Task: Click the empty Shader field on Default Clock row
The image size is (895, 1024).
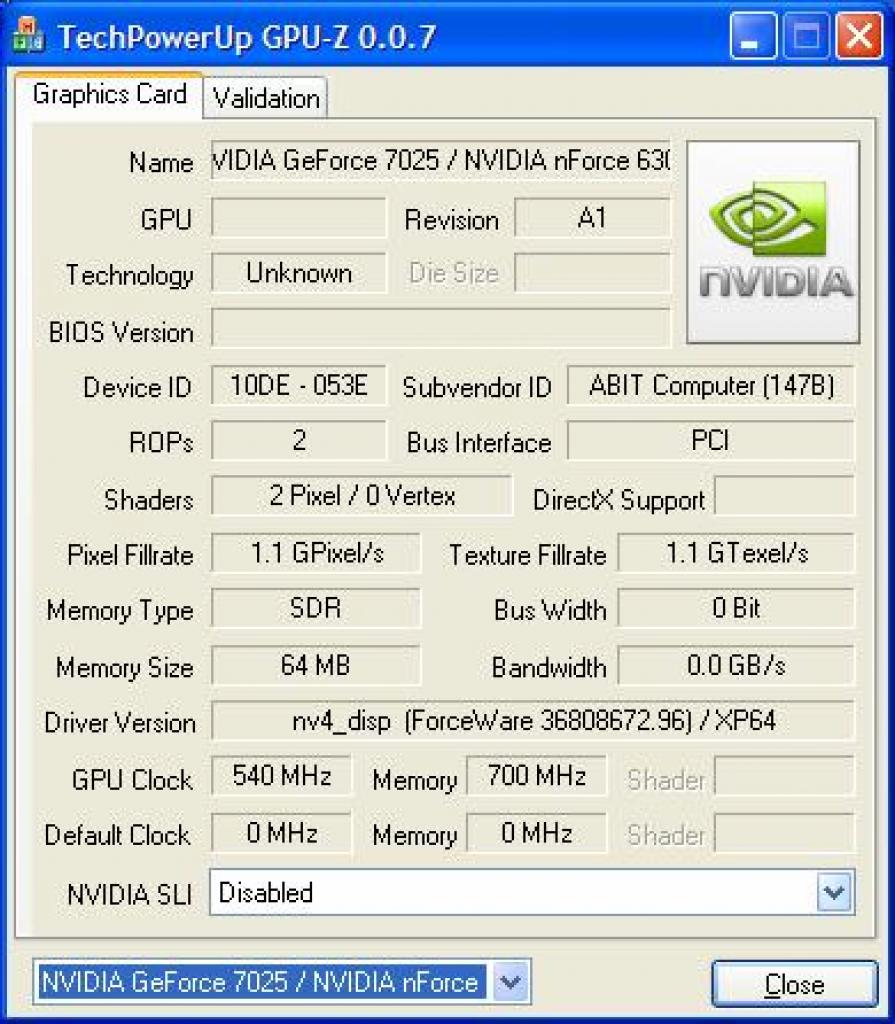Action: (x=785, y=833)
